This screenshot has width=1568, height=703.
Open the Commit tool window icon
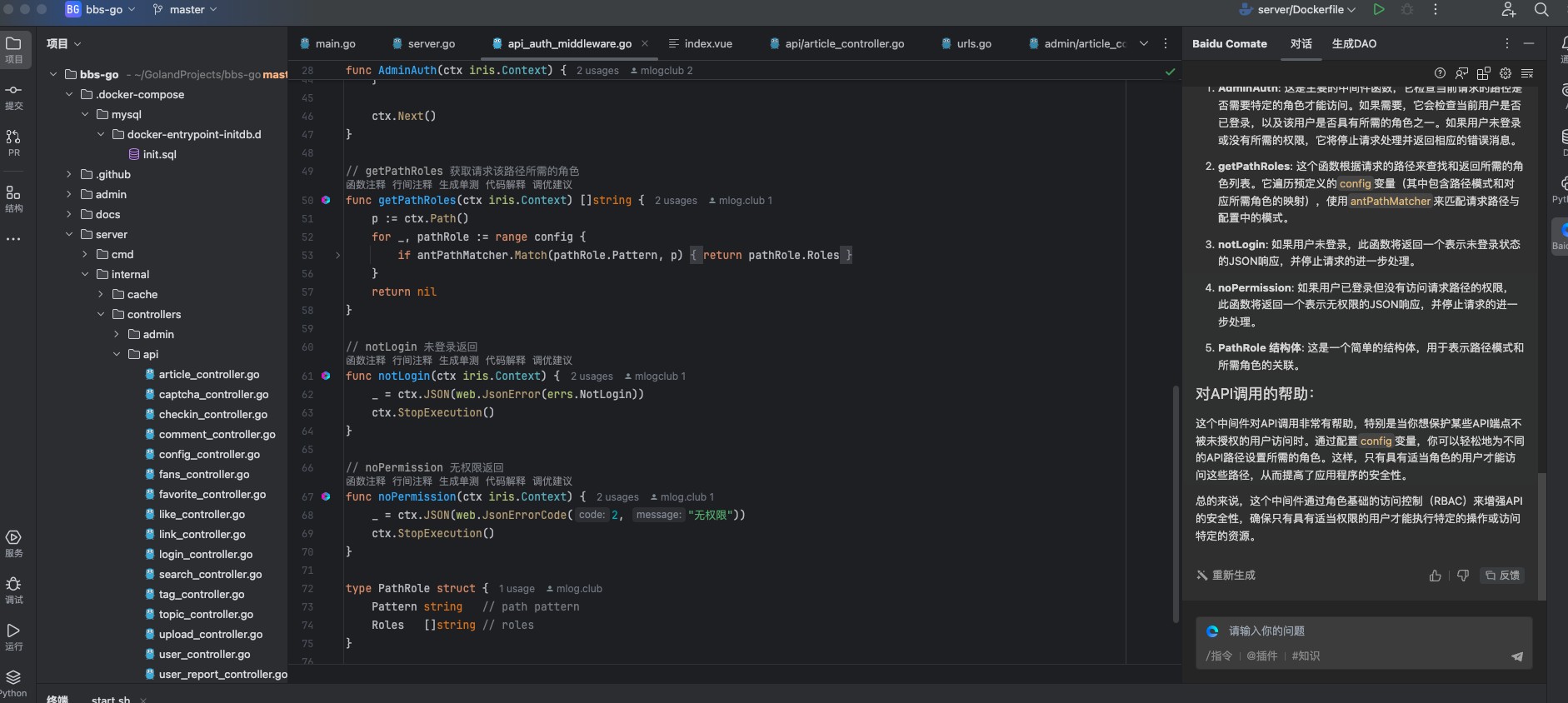tap(14, 96)
